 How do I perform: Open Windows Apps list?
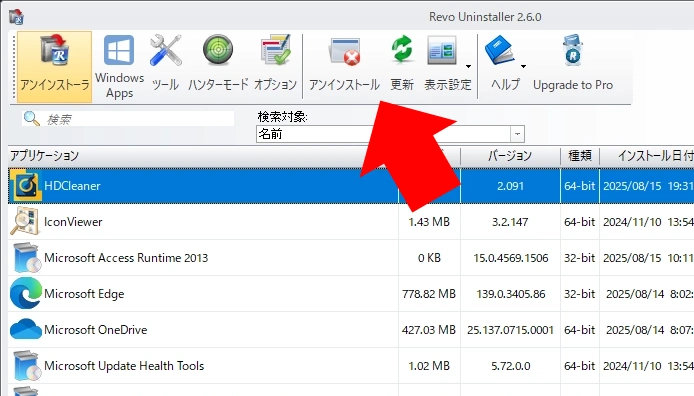[119, 66]
